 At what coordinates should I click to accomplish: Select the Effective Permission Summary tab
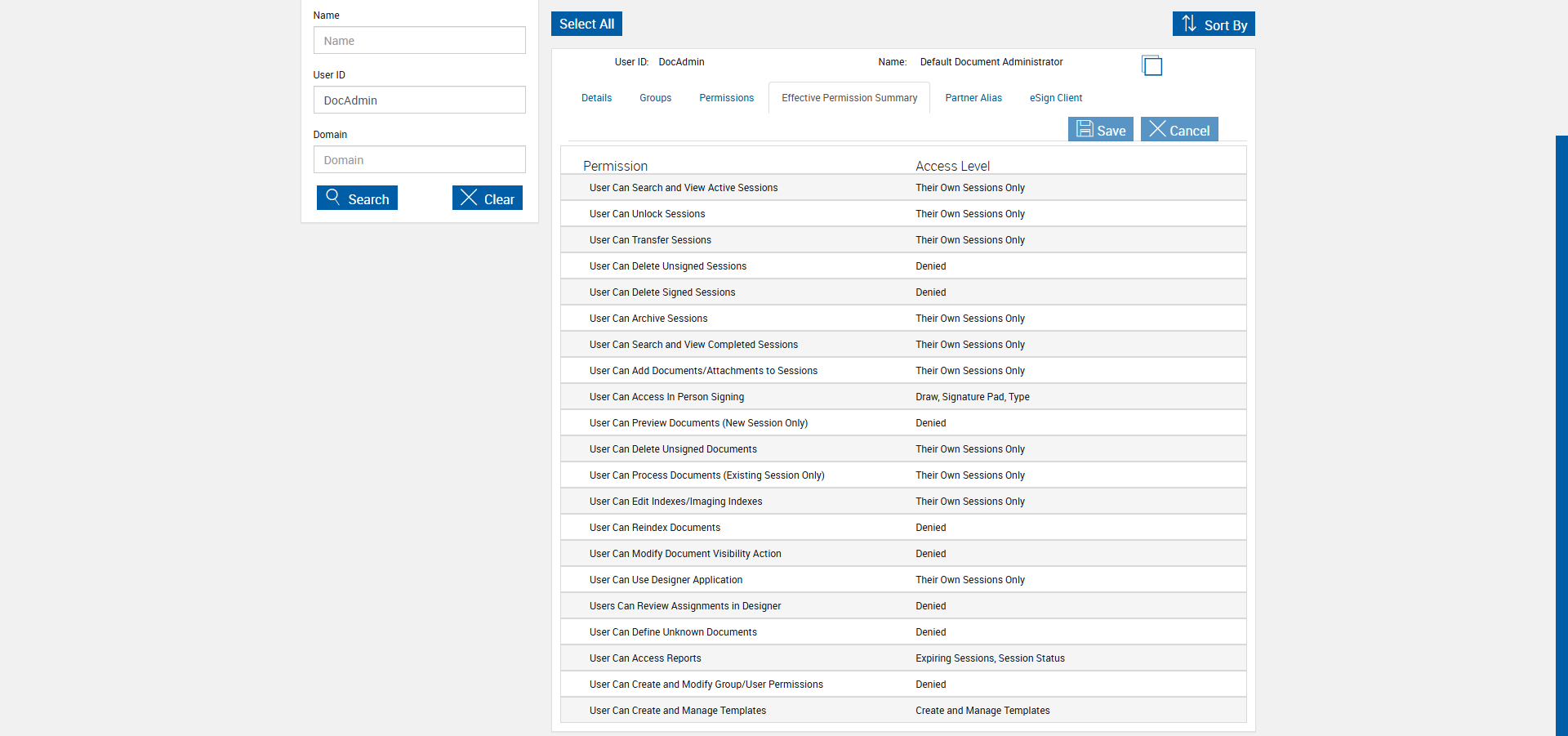coord(849,98)
